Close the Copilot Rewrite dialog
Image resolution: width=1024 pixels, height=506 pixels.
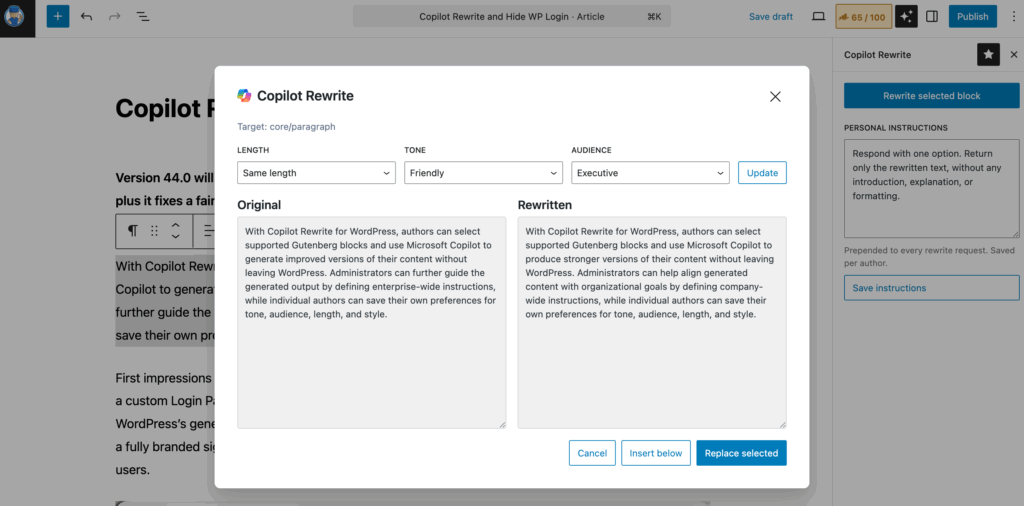coord(775,97)
